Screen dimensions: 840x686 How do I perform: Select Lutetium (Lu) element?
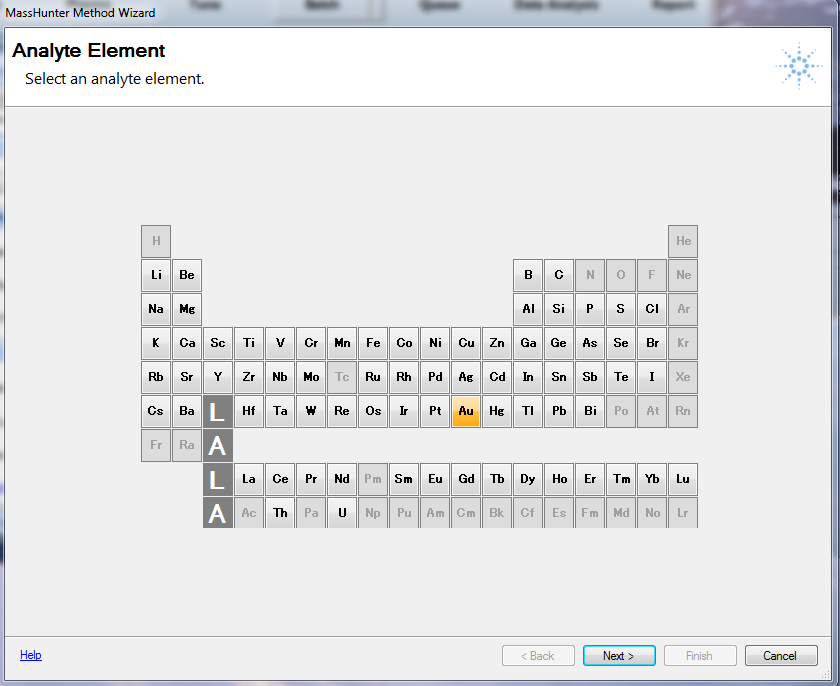[683, 479]
